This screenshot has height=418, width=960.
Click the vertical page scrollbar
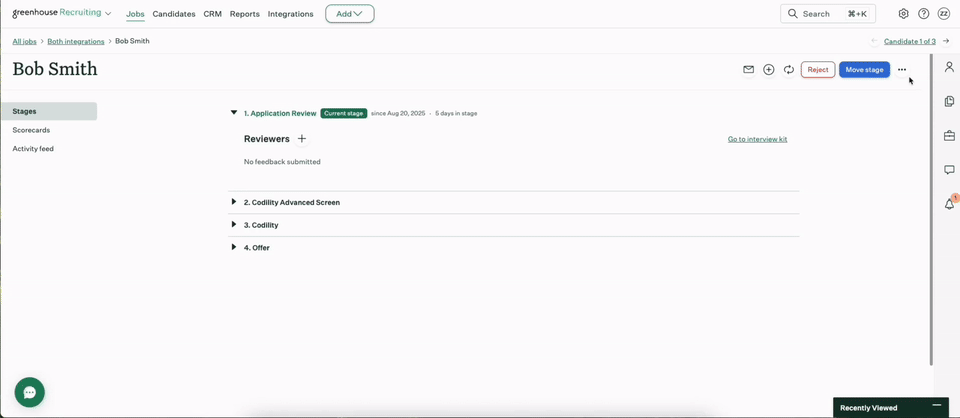[x=932, y=210]
